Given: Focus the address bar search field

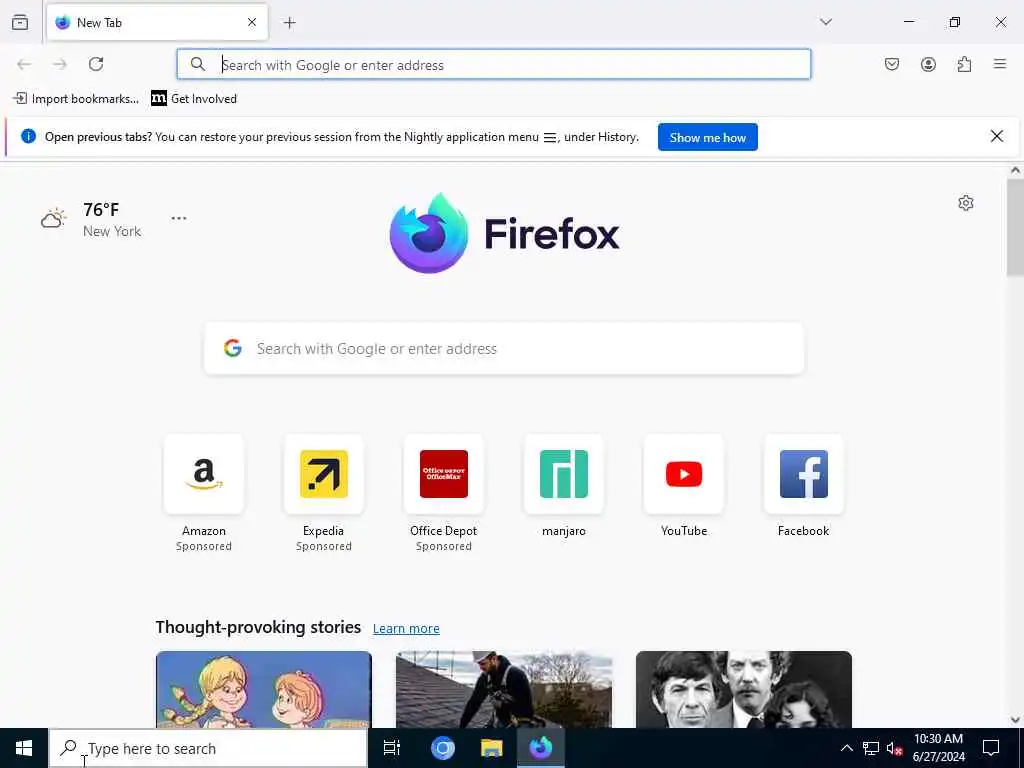Looking at the screenshot, I should [494, 64].
